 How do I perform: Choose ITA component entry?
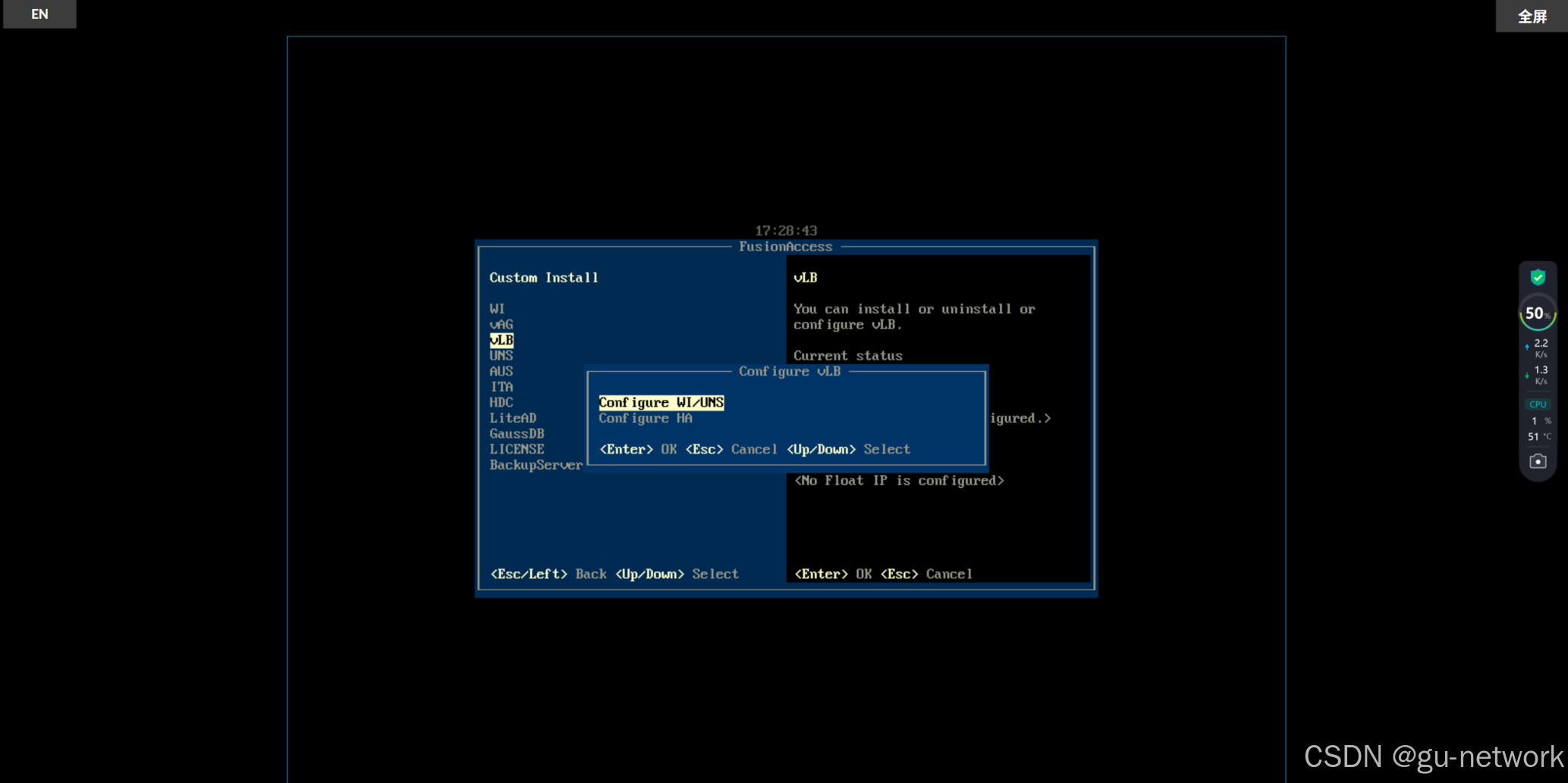click(501, 387)
